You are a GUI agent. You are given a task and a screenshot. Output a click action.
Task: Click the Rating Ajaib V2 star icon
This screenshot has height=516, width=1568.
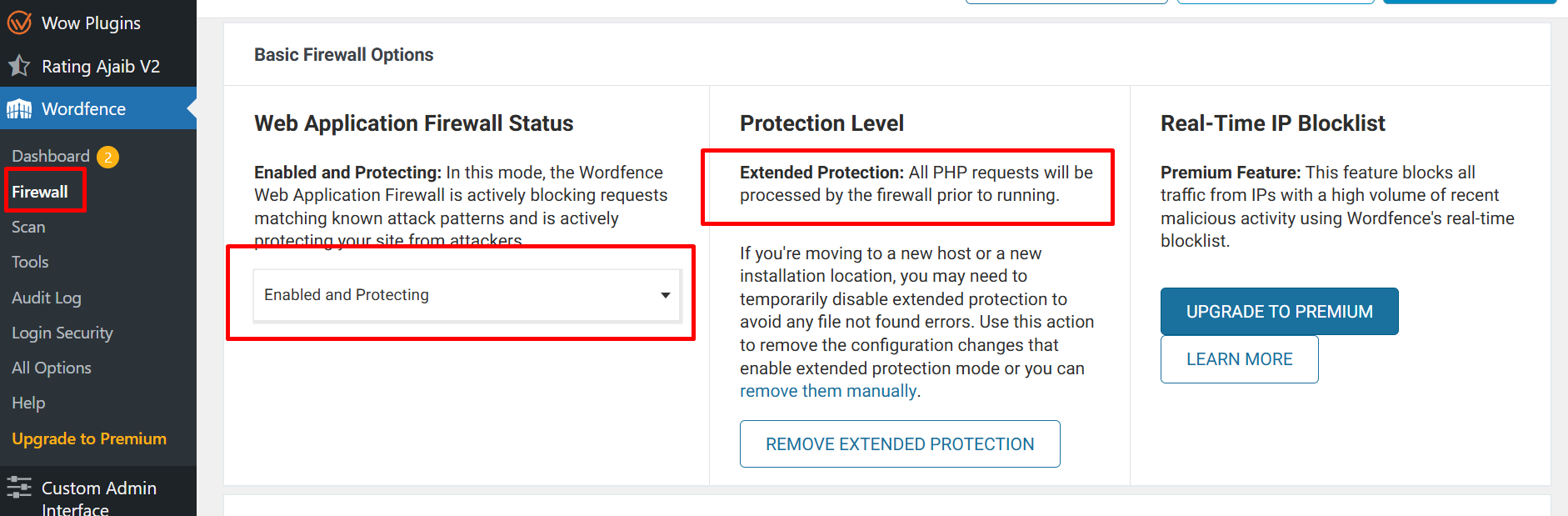[x=19, y=66]
